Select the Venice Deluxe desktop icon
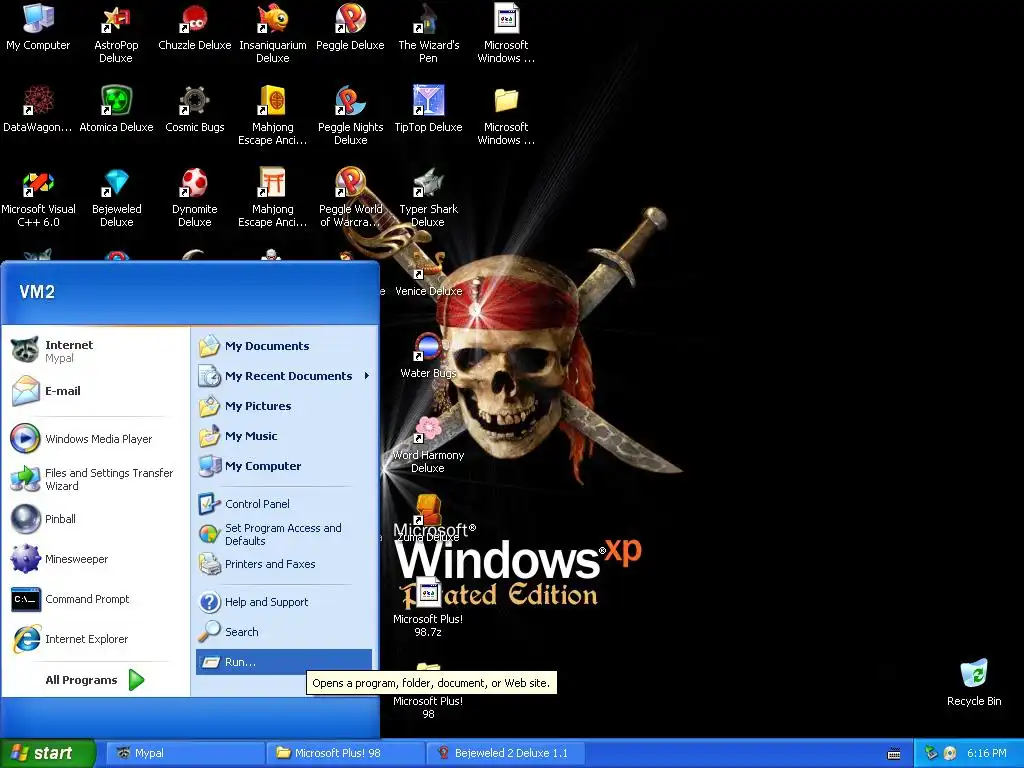This screenshot has width=1024, height=768. click(x=428, y=274)
